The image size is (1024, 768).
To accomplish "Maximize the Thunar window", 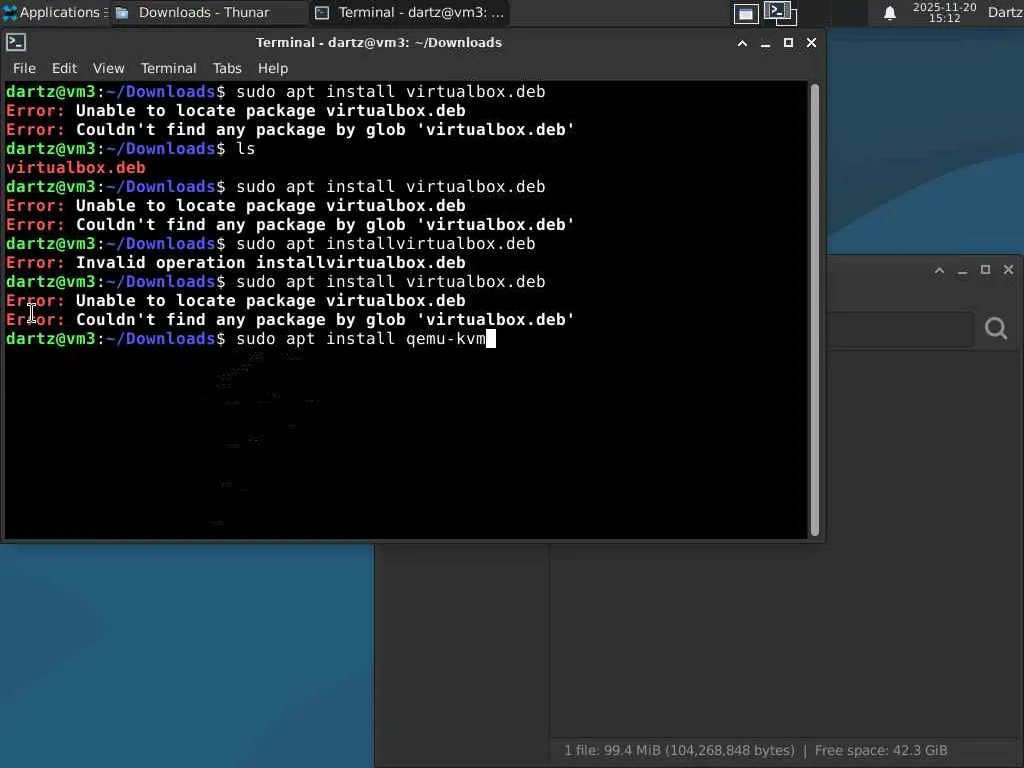I will point(985,270).
